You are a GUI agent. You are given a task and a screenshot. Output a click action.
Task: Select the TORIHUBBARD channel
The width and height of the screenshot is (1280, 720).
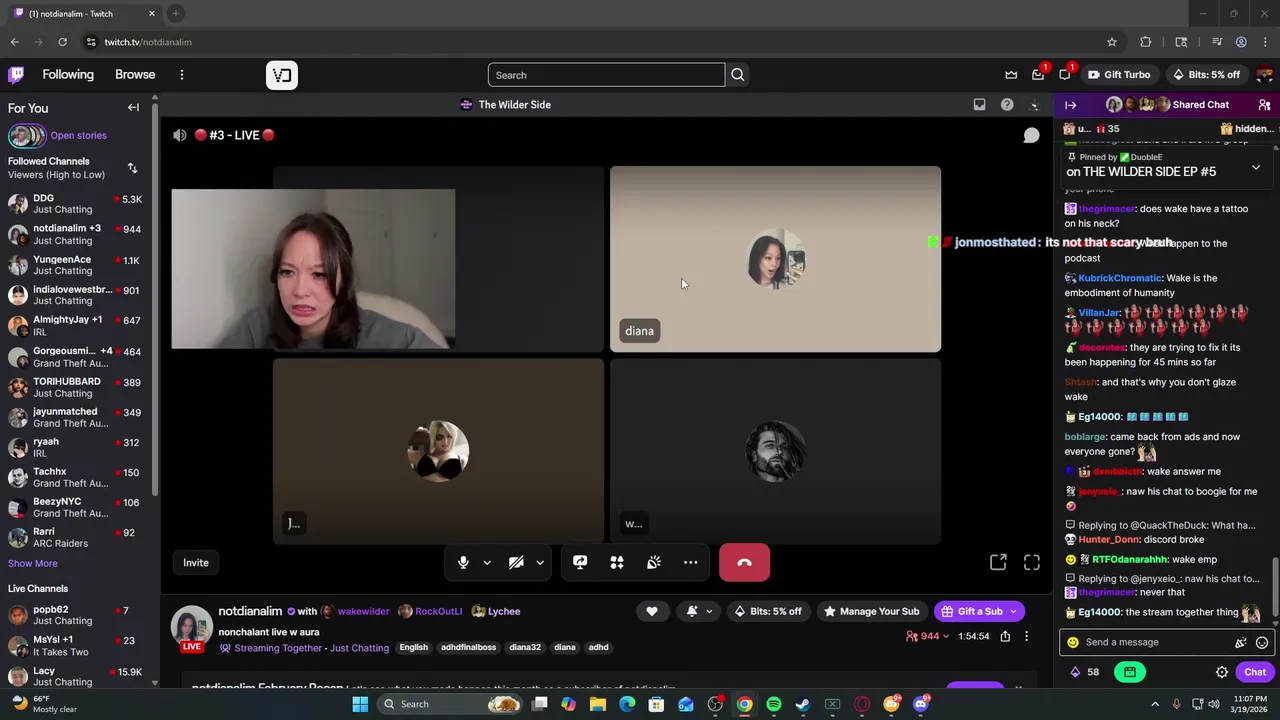(78, 387)
